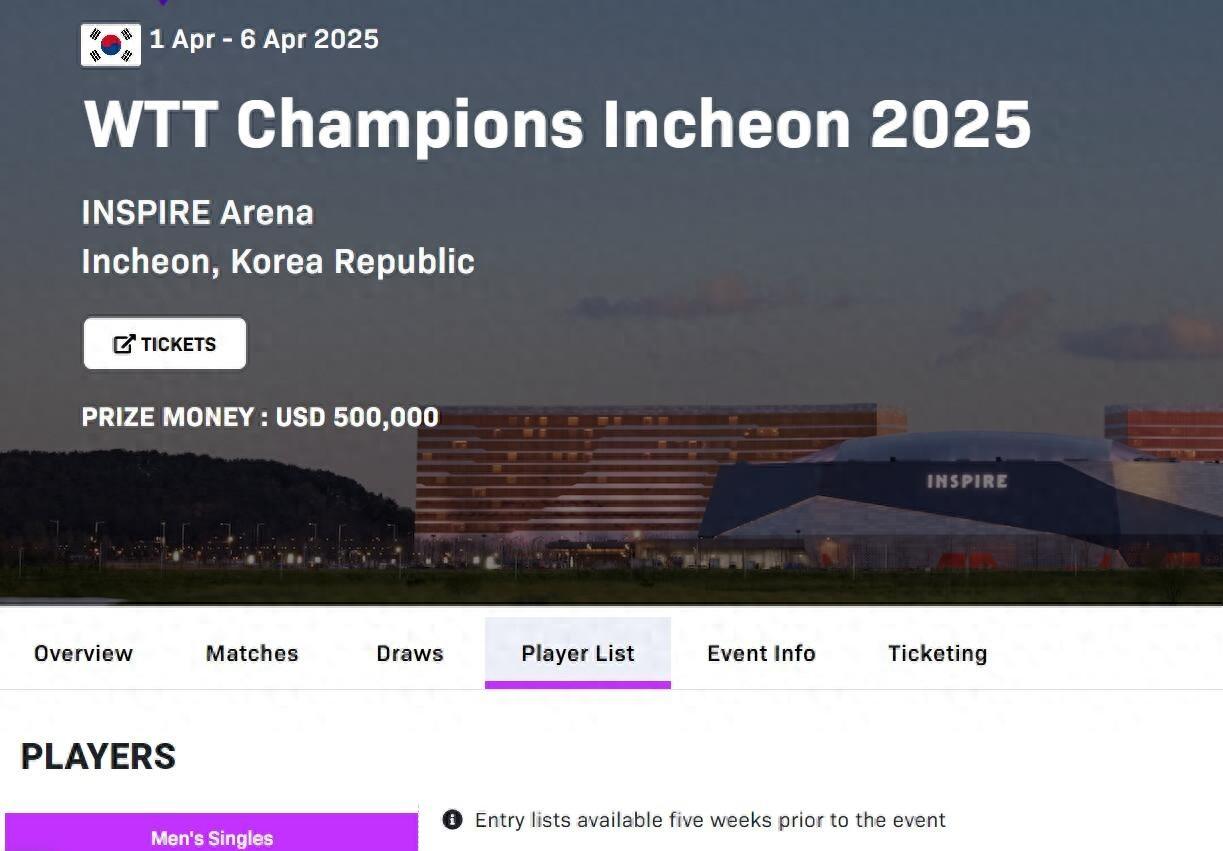Open the Overview tab
The image size is (1223, 851).
pos(83,653)
